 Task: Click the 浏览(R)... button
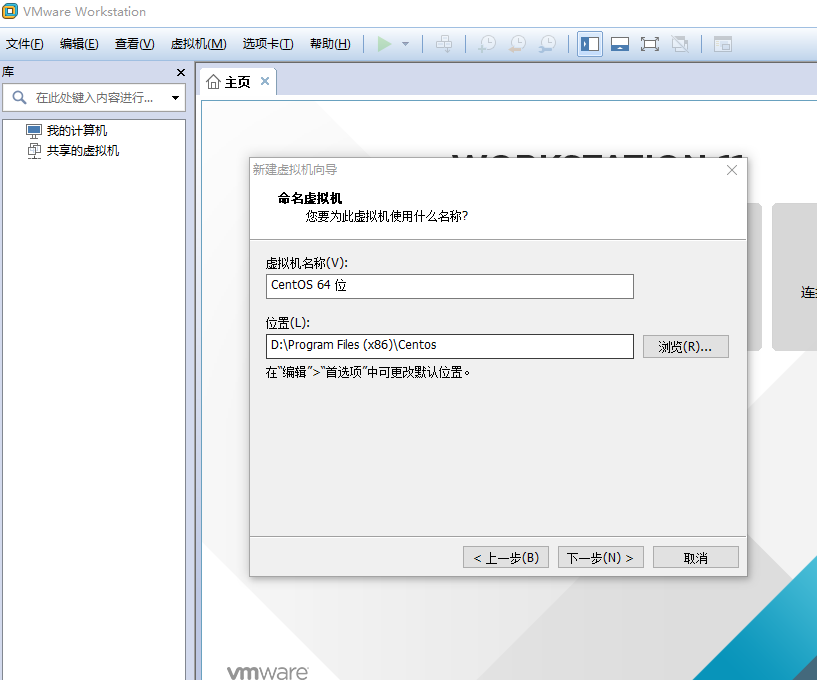pos(686,347)
